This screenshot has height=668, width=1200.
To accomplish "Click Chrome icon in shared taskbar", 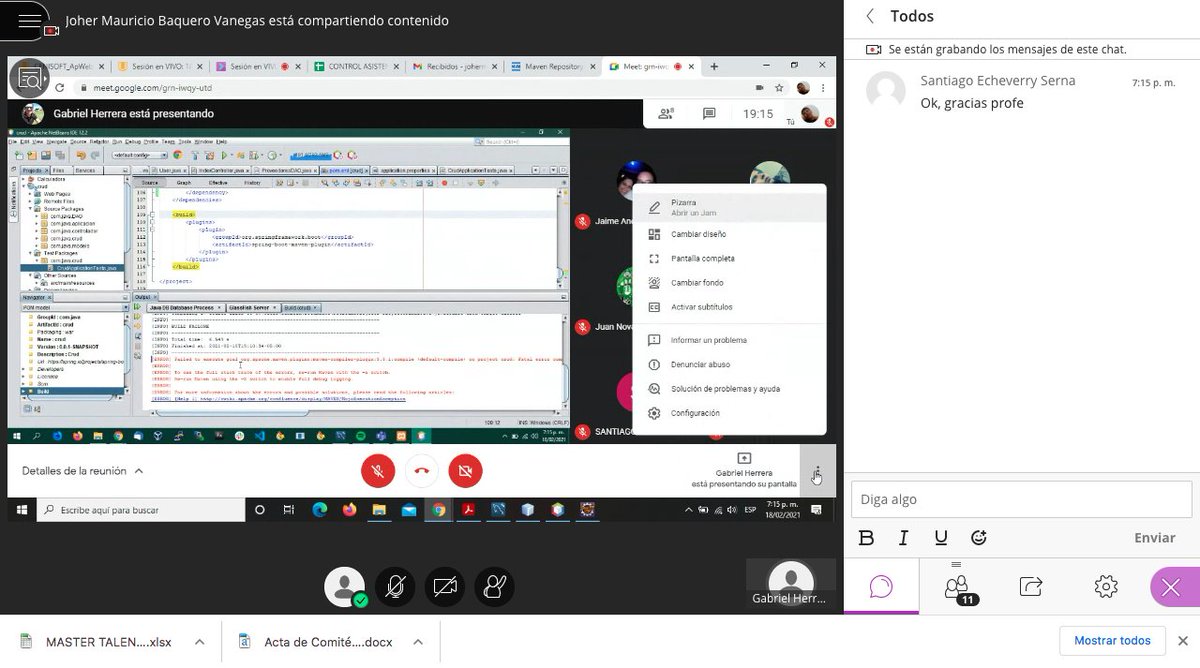I will (x=438, y=510).
